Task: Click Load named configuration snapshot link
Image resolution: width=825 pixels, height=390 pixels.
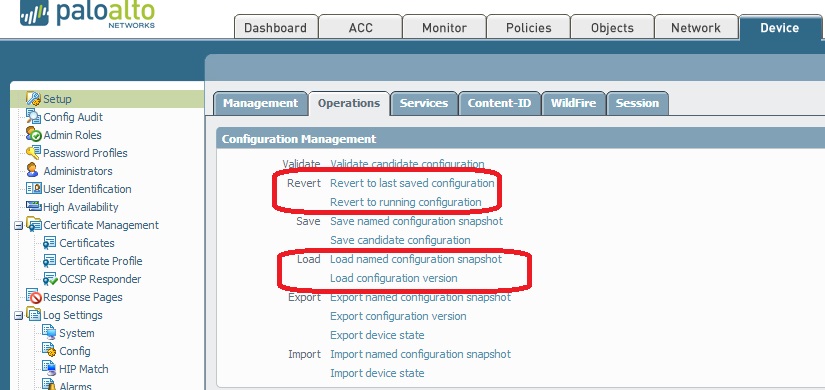Action: coord(416,259)
